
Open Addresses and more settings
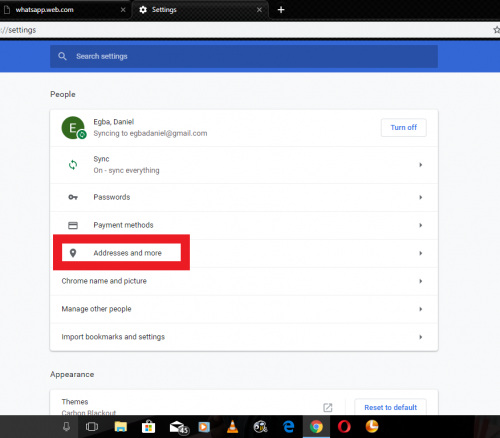244,253
